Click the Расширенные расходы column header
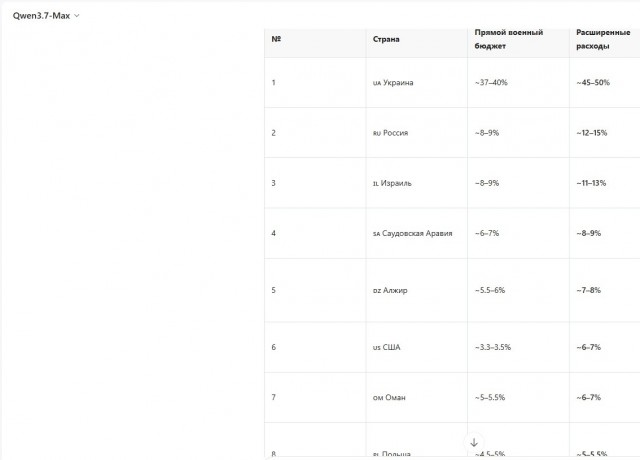The width and height of the screenshot is (640, 460). point(603,39)
